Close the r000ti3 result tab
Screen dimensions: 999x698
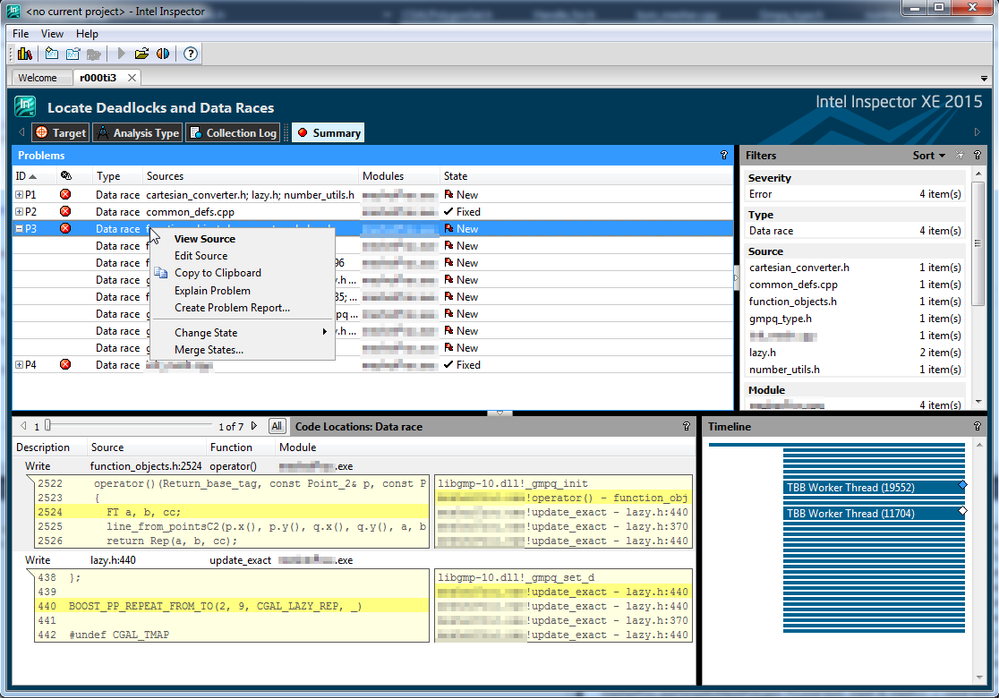pos(132,78)
